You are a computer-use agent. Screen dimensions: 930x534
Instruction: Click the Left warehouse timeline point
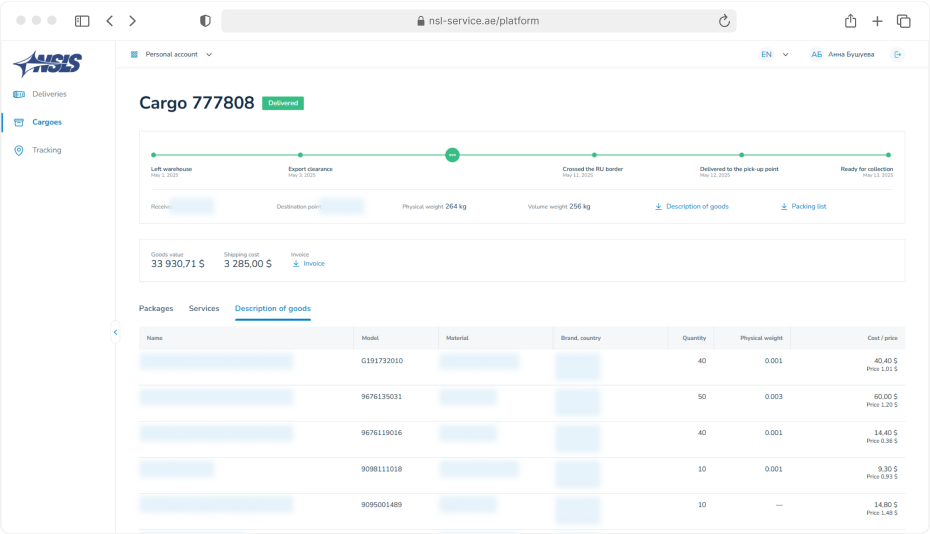154,155
